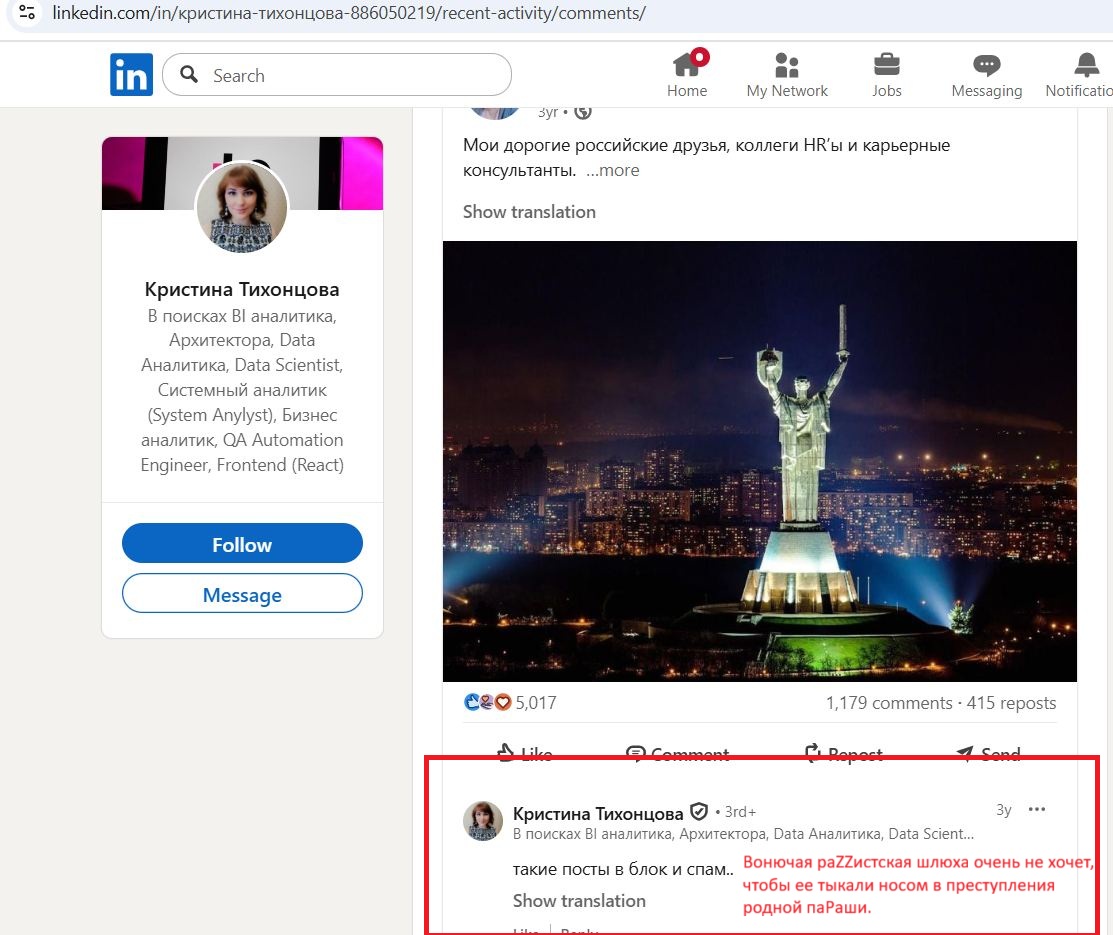Image resolution: width=1113 pixels, height=935 pixels.
Task: Click the profile photo in sidebar card
Action: pyautogui.click(x=242, y=208)
